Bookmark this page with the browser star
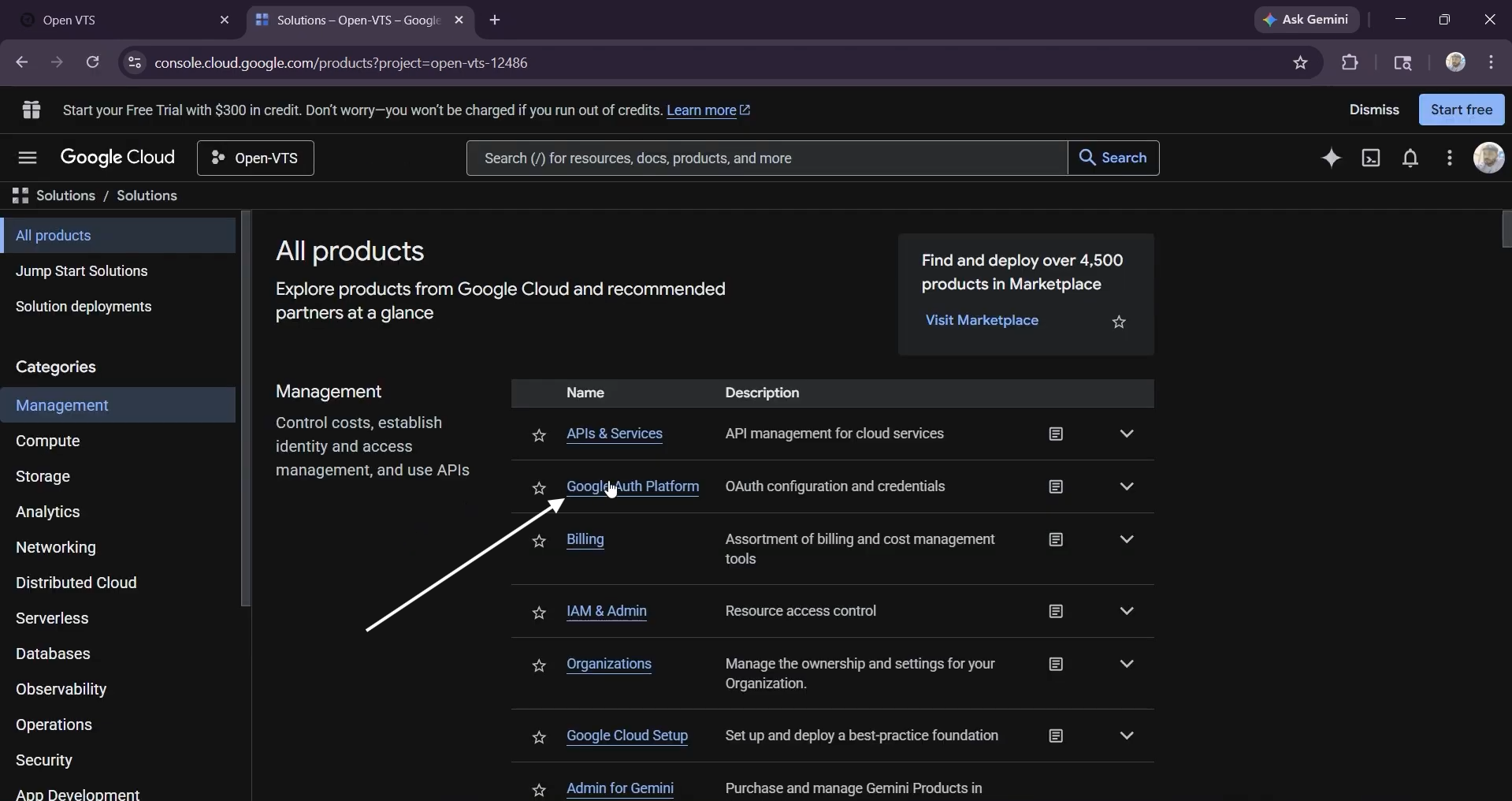 [1301, 63]
